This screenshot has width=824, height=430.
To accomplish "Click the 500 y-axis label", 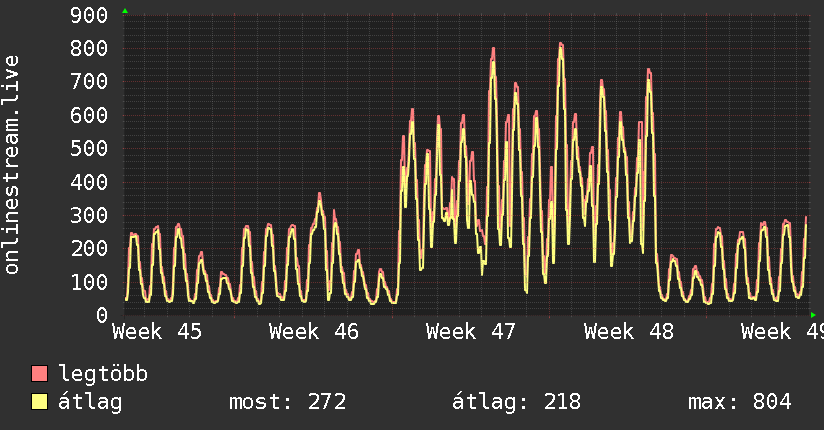I will point(89,148).
